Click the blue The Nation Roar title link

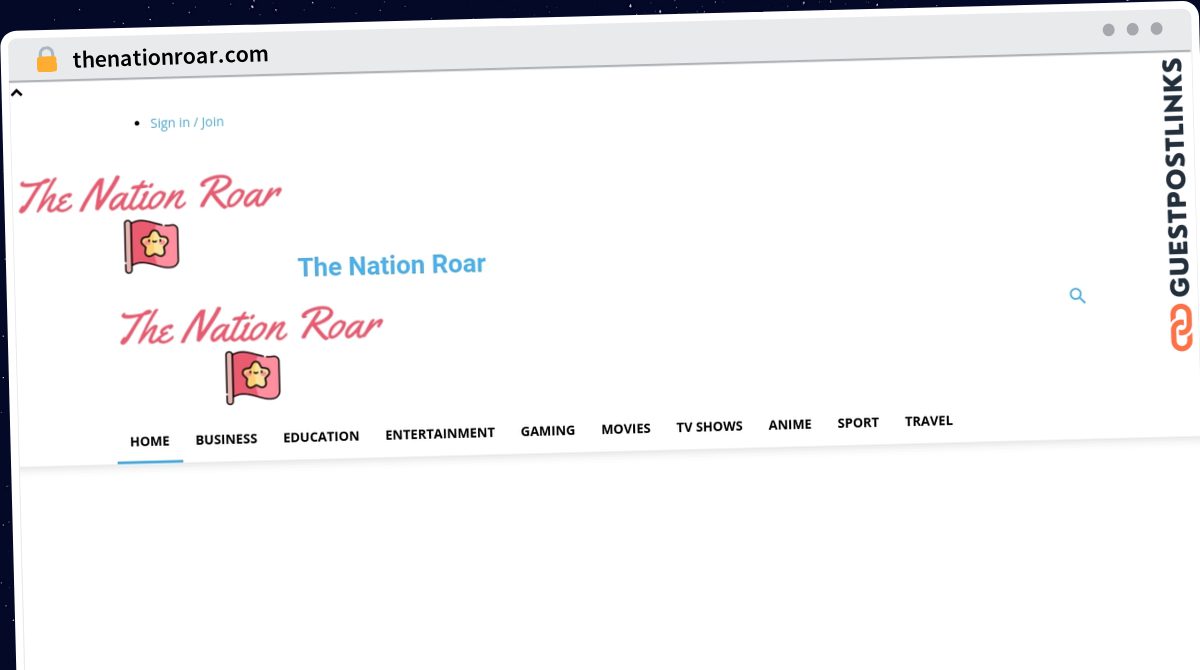pos(392,265)
